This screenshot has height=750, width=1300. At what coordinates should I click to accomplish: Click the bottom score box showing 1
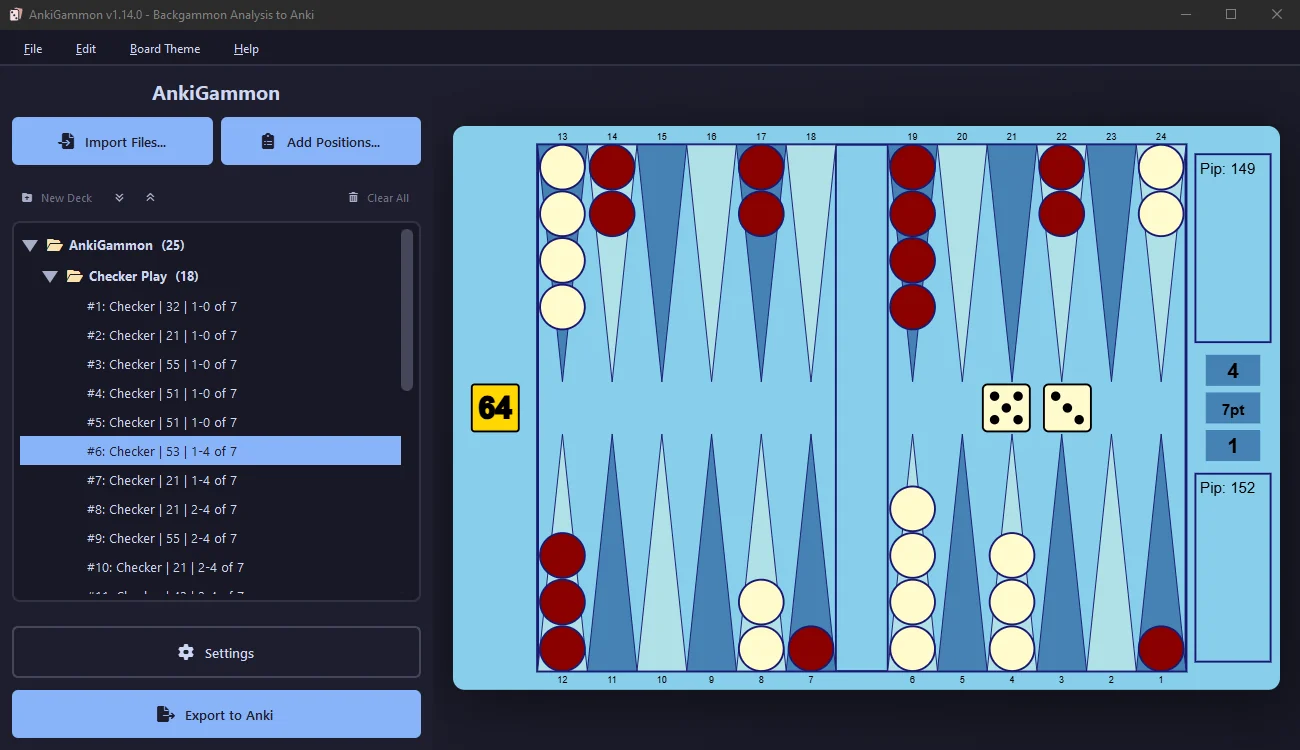[1233, 446]
